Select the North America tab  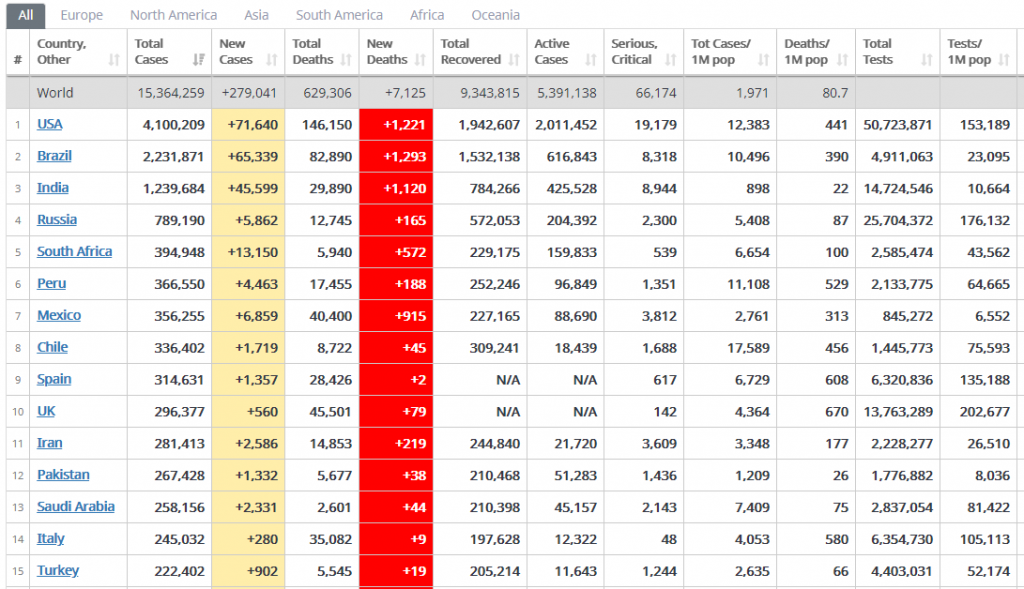(173, 15)
